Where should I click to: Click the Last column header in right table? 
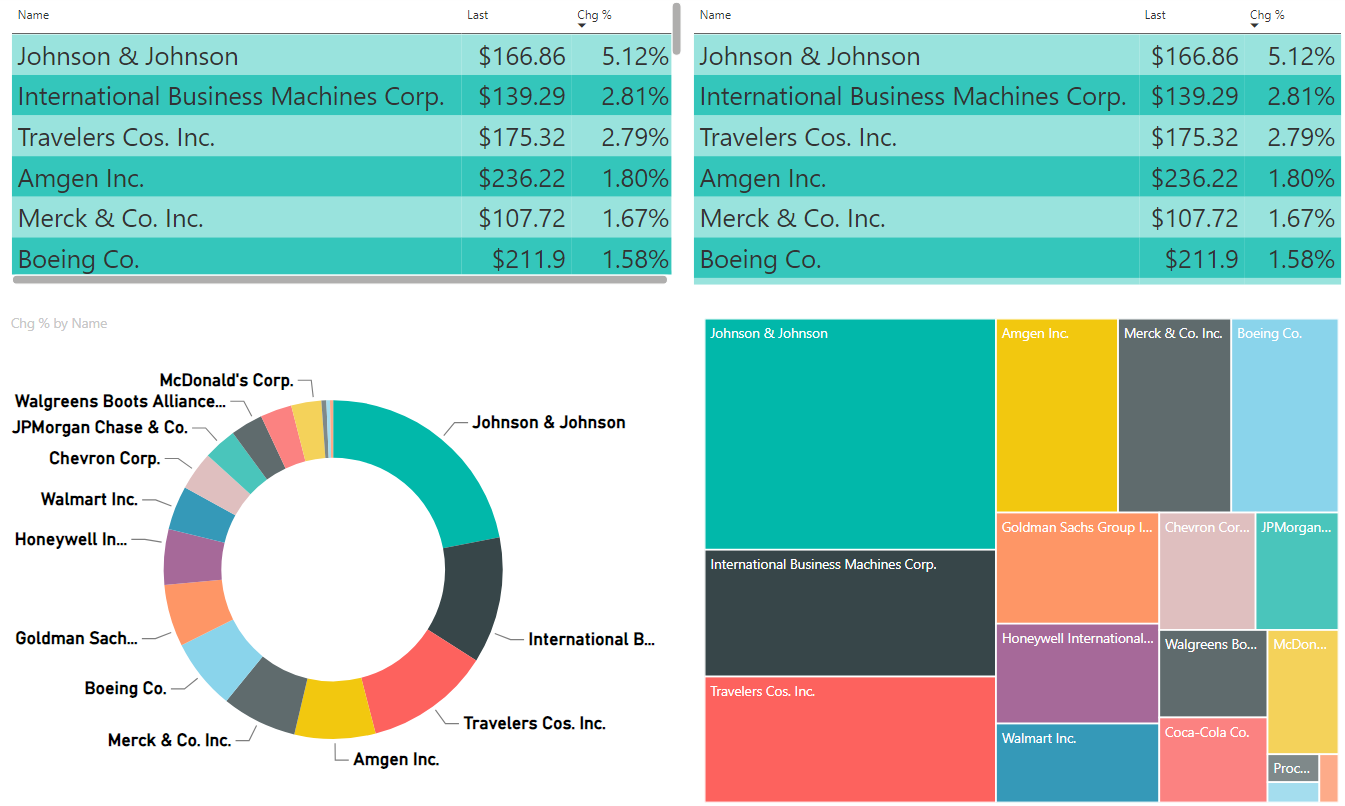pyautogui.click(x=1155, y=15)
